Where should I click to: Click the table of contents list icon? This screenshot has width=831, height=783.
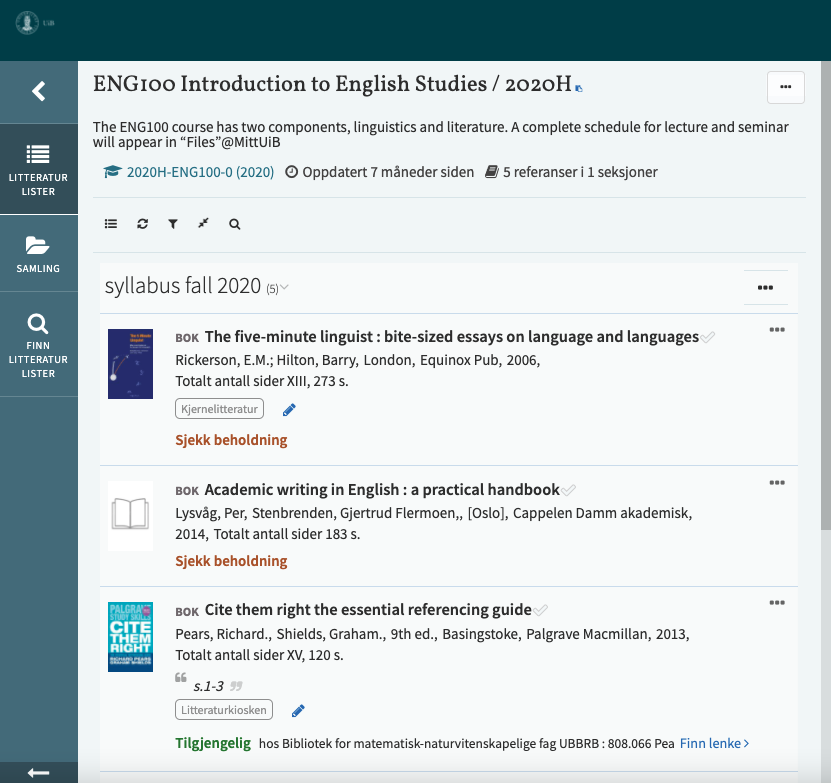111,225
